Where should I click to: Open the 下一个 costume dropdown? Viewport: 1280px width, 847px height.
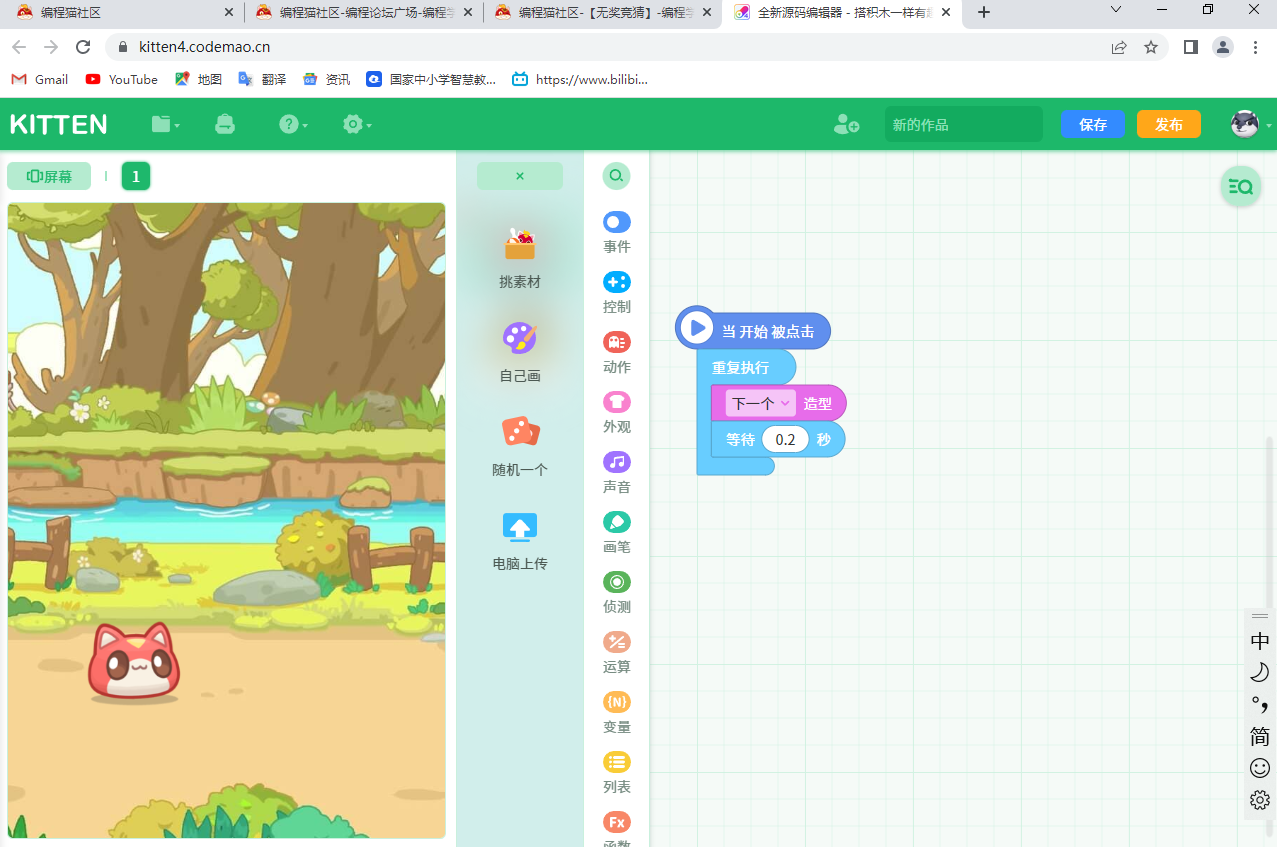(x=761, y=404)
